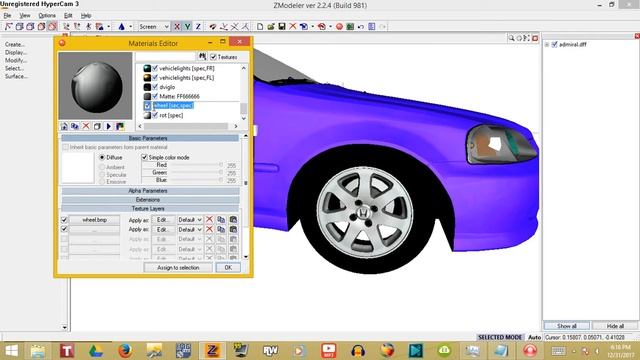Screen dimensions: 640x360
Task: Open the Options menu
Action: pyautogui.click(x=47, y=16)
